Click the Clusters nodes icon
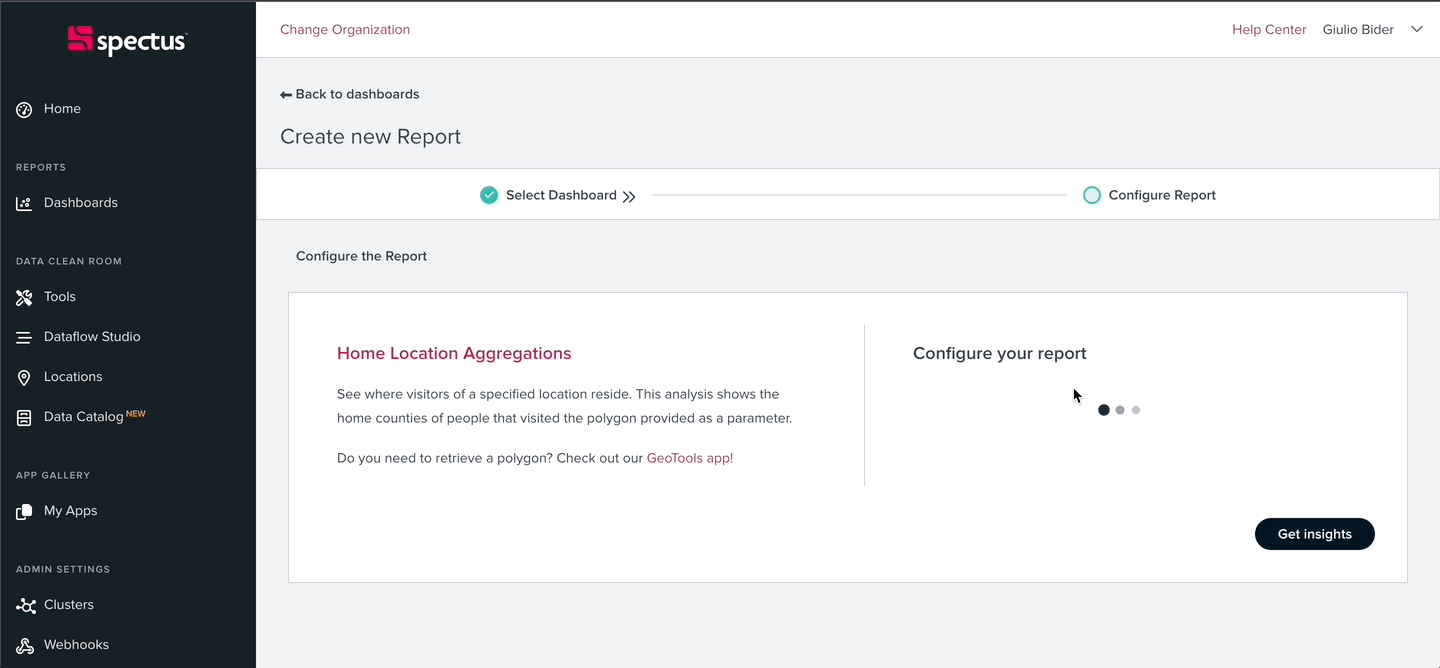The height and width of the screenshot is (668, 1440). tap(24, 605)
